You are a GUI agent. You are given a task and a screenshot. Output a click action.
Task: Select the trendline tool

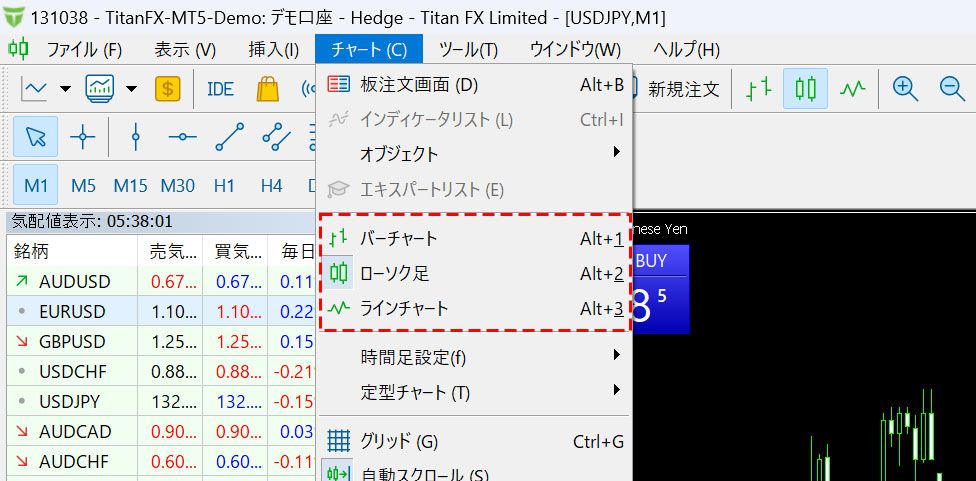tap(230, 136)
